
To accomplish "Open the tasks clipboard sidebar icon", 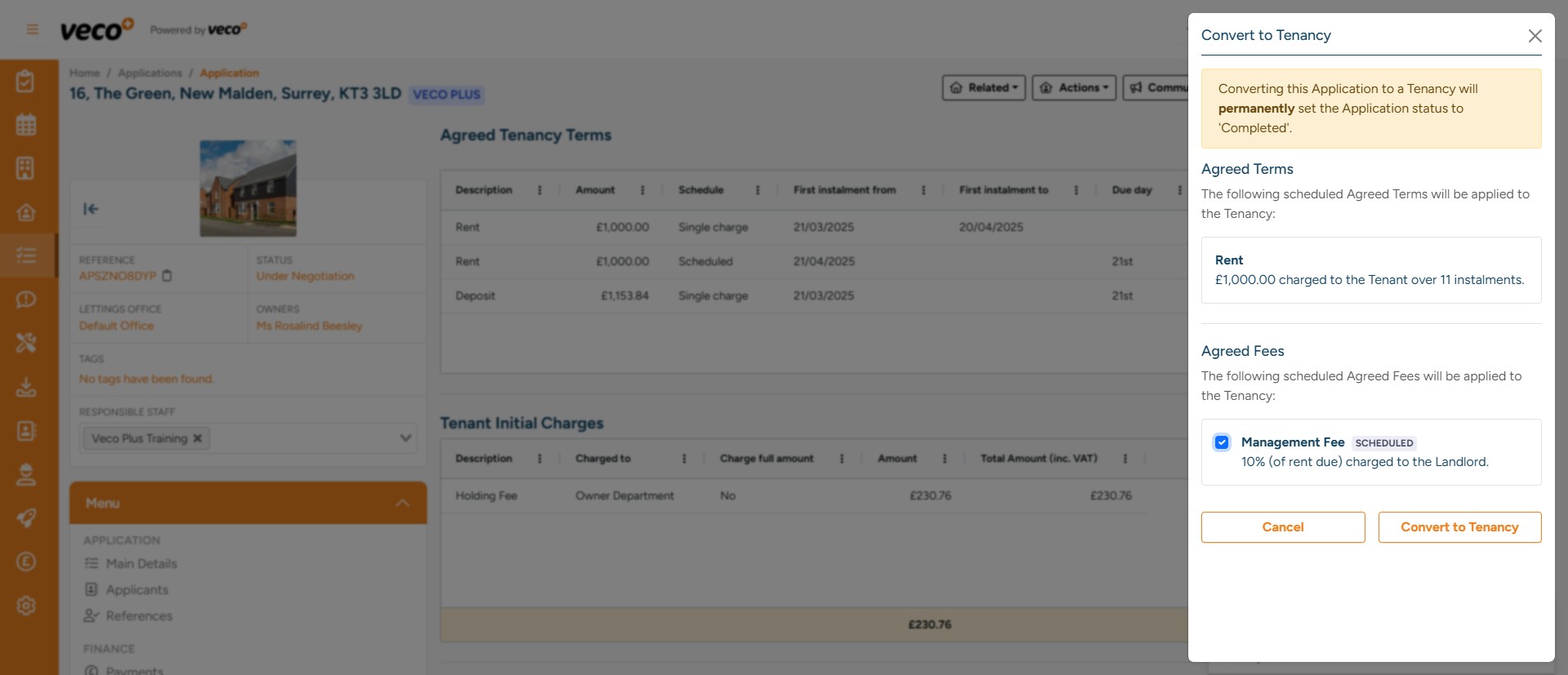I will [x=26, y=81].
